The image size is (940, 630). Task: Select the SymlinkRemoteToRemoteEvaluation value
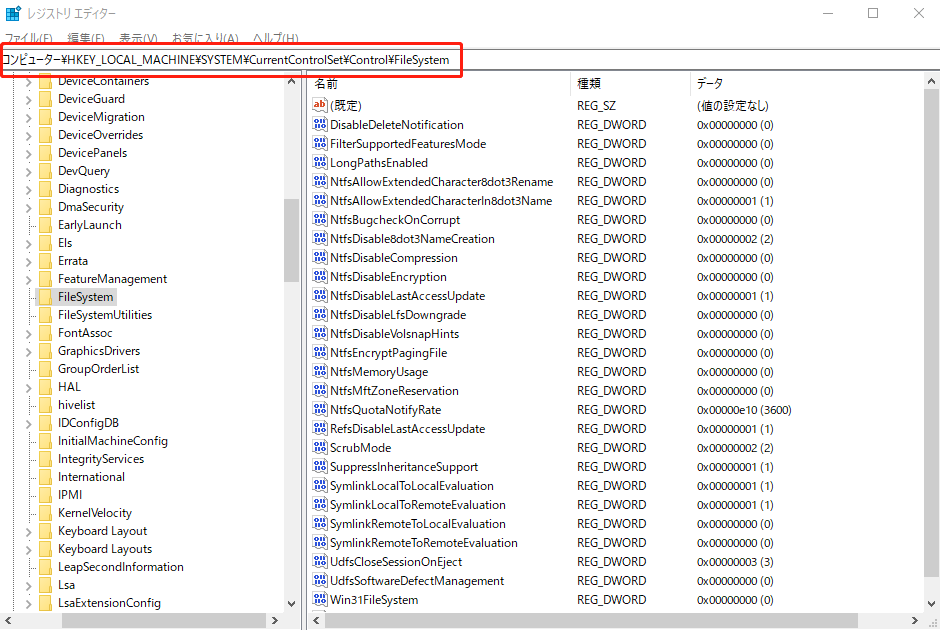pos(423,542)
